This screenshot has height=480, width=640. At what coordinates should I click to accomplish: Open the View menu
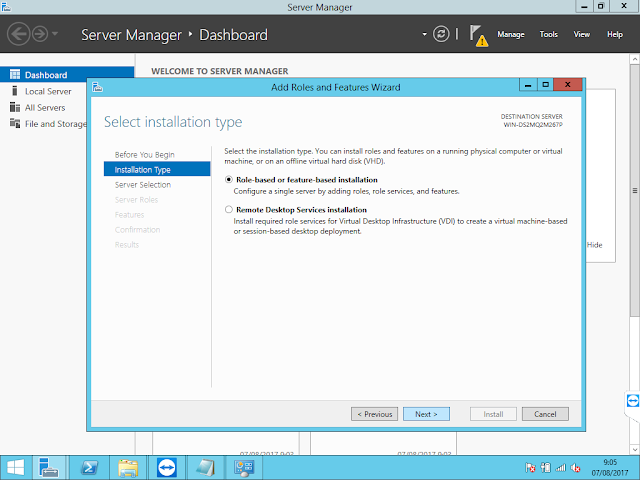tap(582, 34)
